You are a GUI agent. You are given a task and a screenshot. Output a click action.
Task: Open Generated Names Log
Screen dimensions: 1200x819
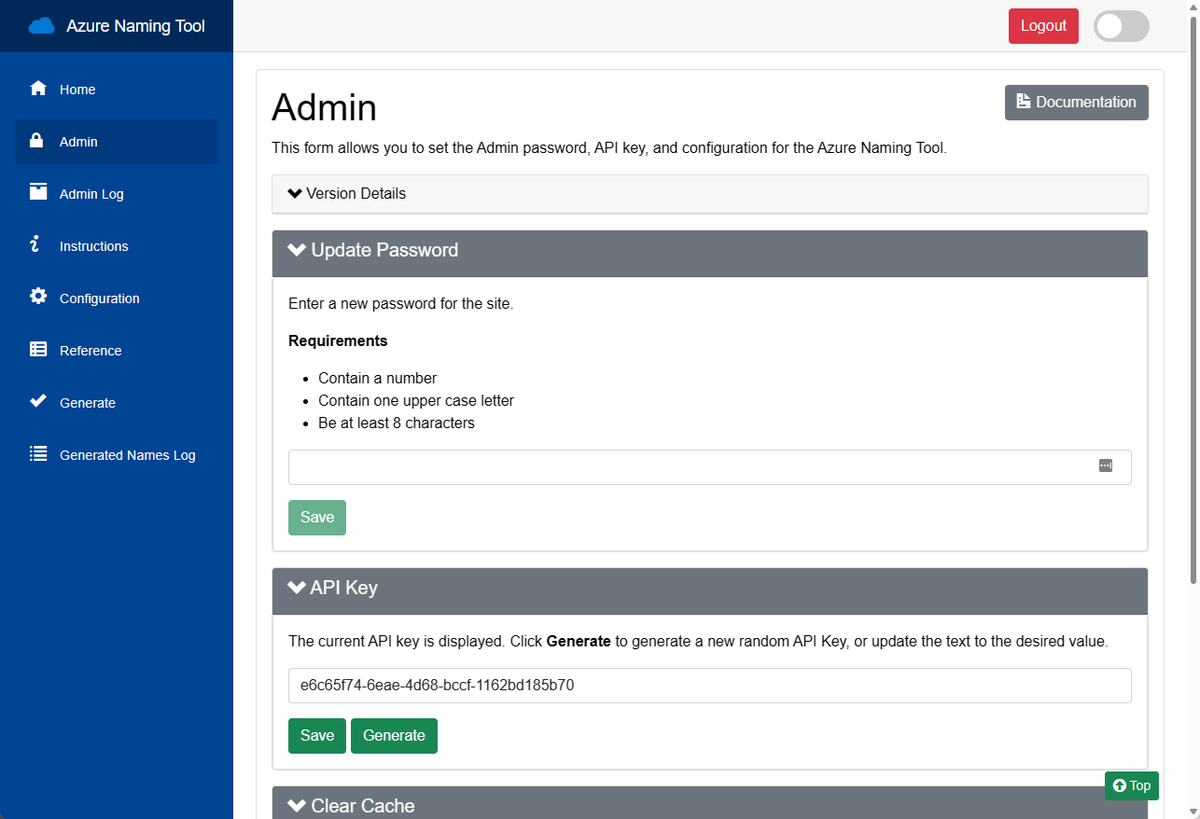click(x=117, y=454)
